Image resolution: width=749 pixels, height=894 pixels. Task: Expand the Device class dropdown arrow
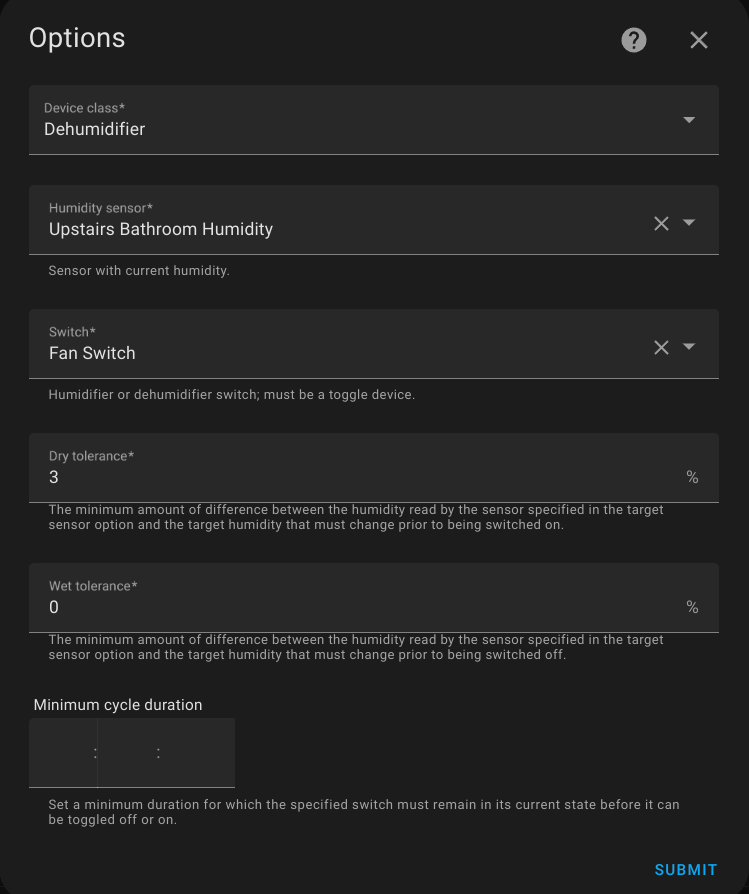click(x=689, y=120)
